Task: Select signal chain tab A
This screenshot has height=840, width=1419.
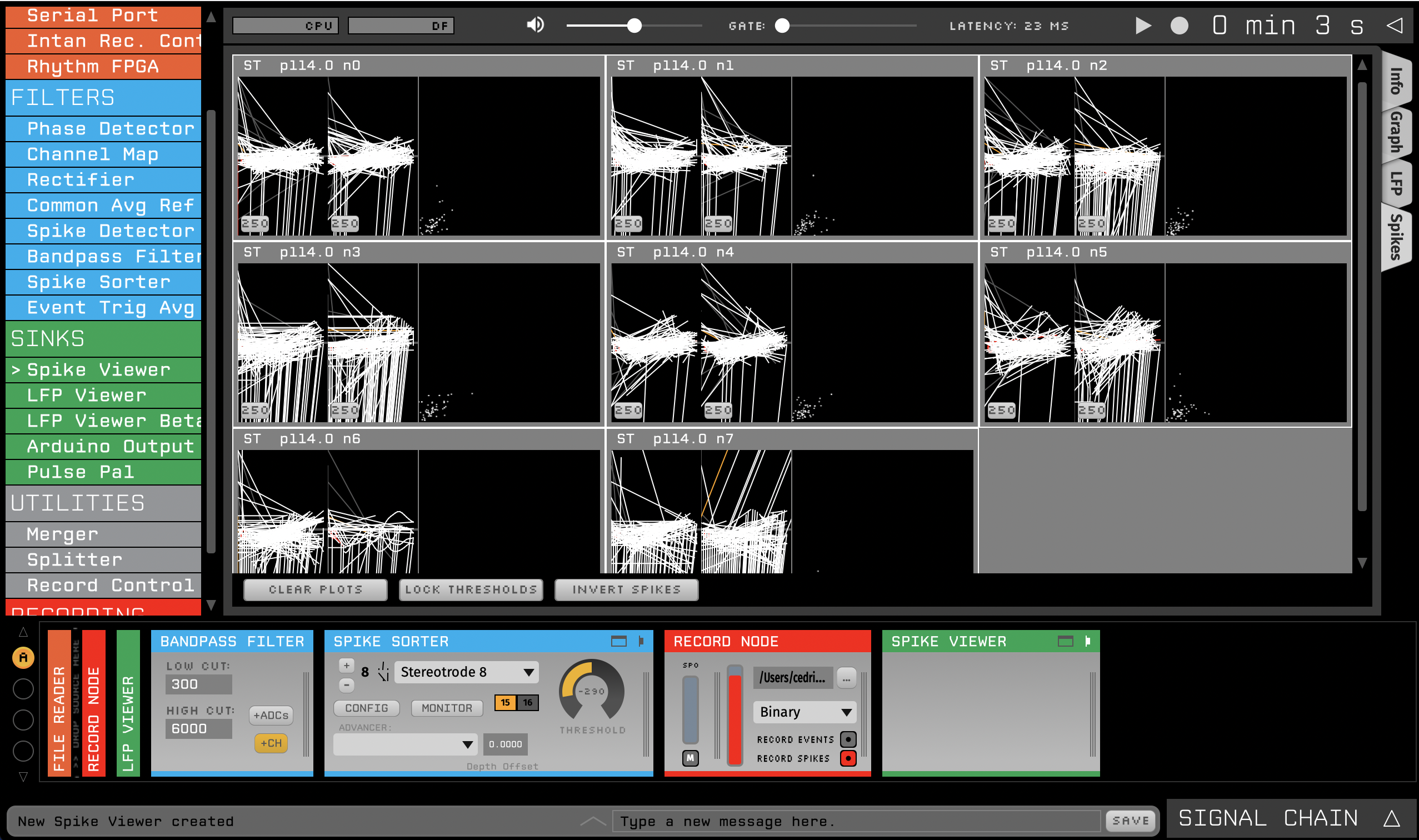Action: click(23, 657)
